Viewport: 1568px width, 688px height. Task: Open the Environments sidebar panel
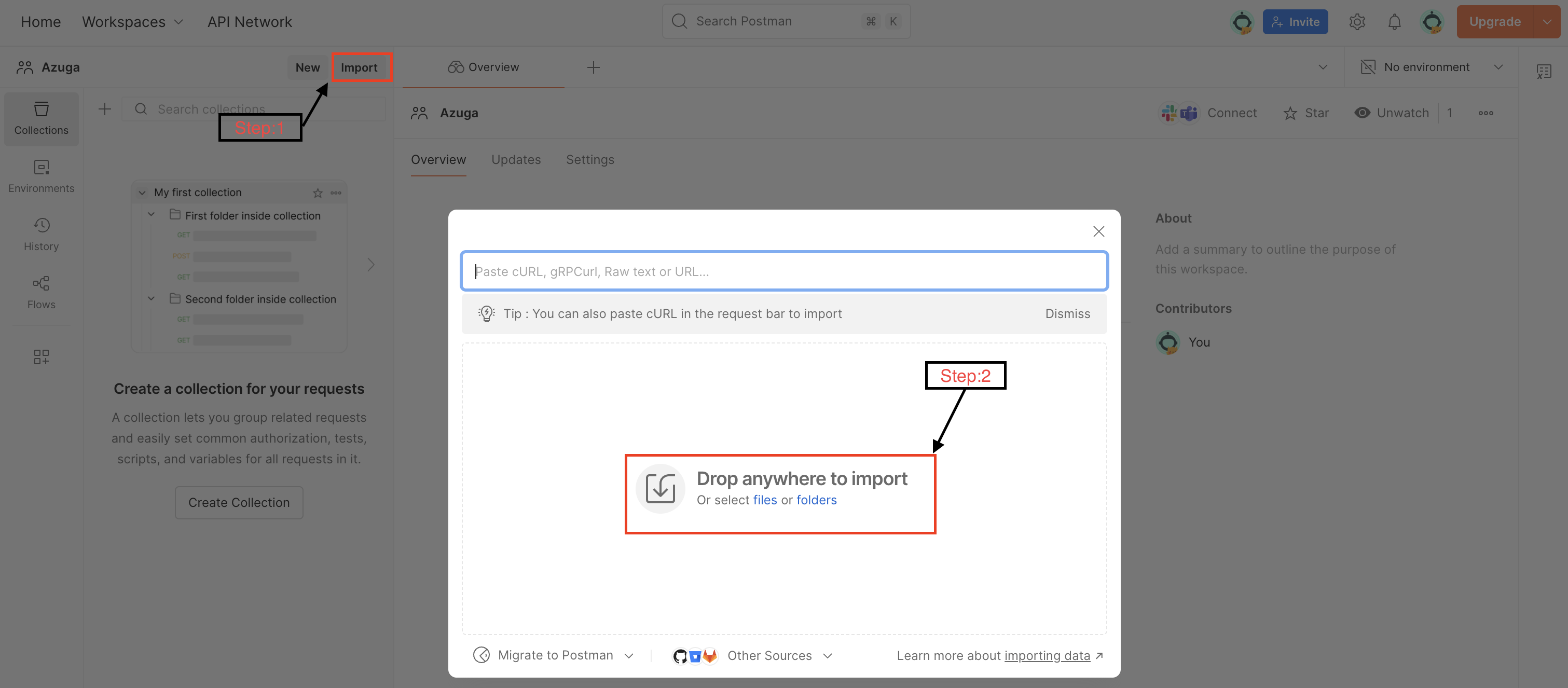42,176
